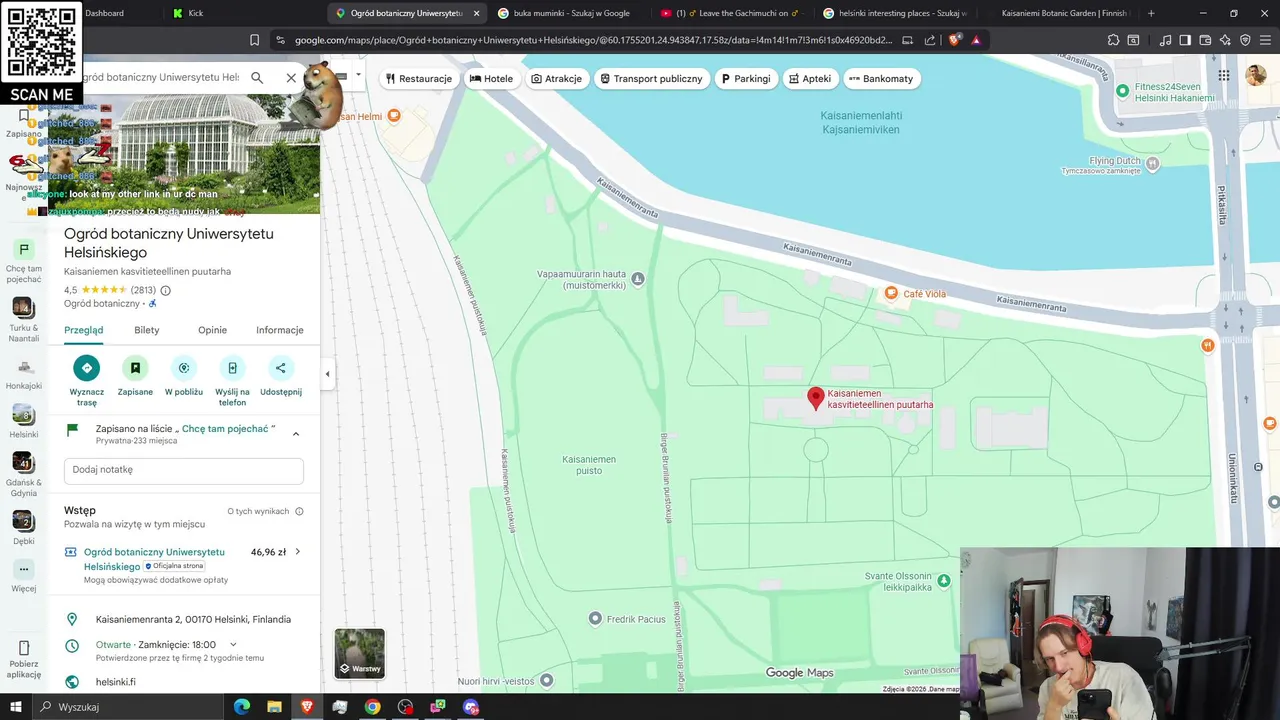Open the 'O tych wynikach' info link

tap(265, 511)
